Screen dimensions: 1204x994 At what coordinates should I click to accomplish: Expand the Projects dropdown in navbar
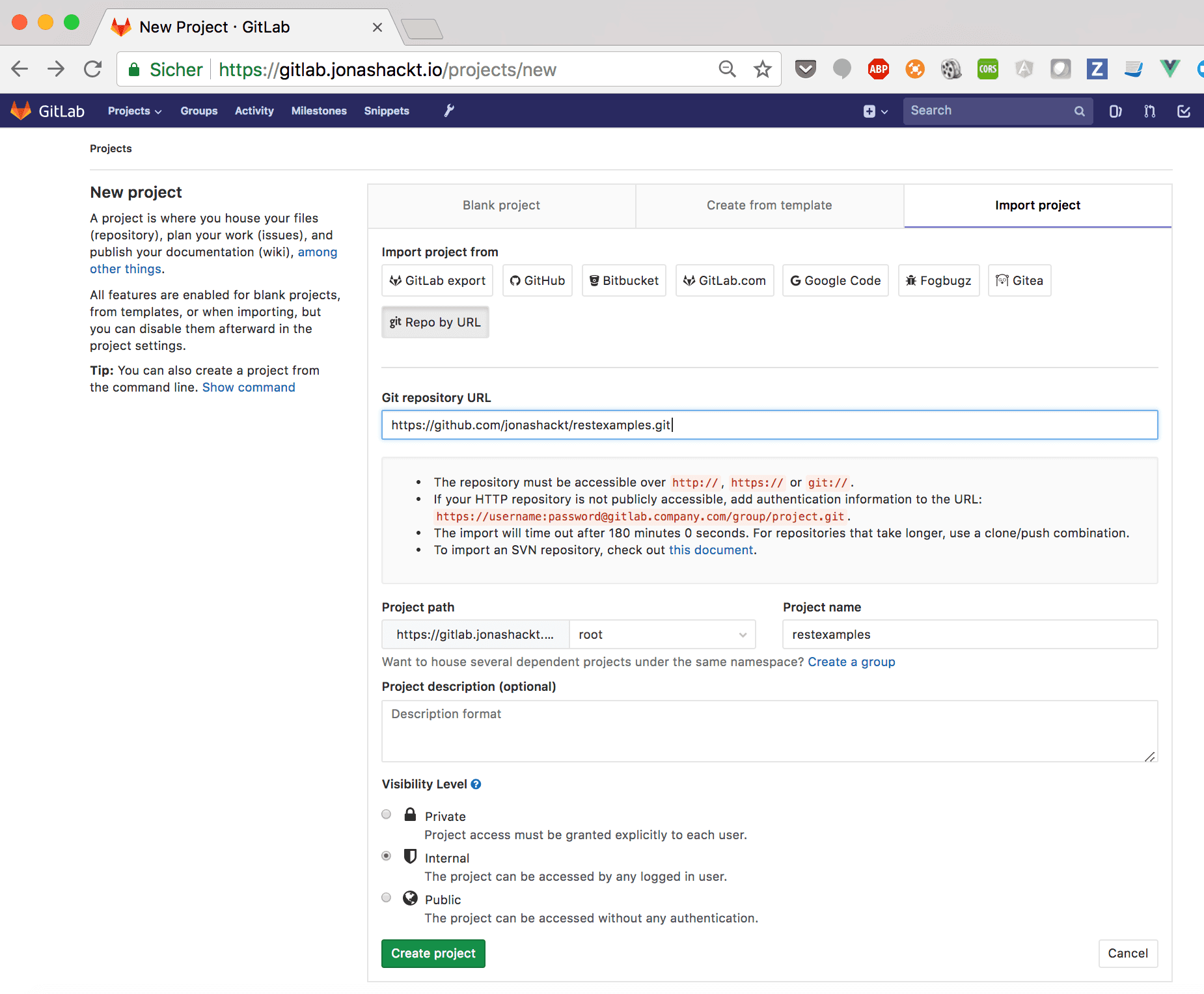[x=134, y=111]
